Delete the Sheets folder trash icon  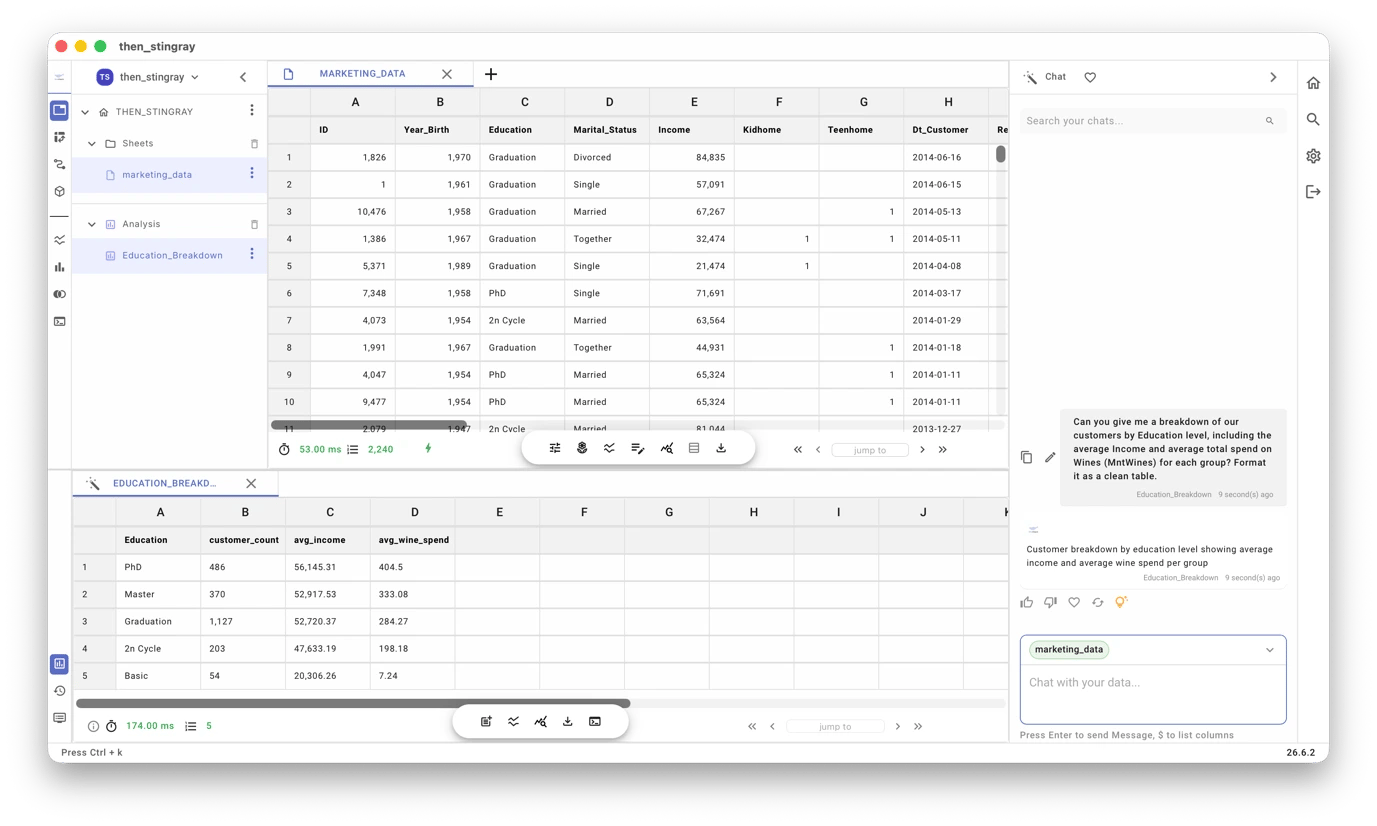coord(254,143)
